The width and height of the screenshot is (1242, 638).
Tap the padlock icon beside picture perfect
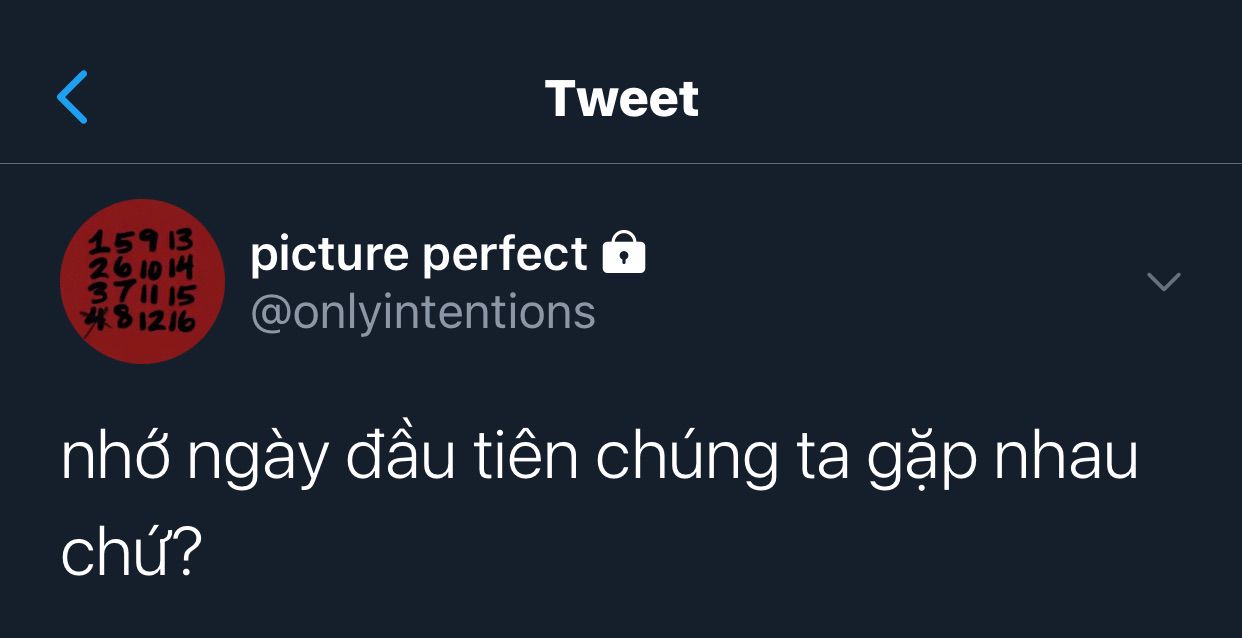pos(624,253)
